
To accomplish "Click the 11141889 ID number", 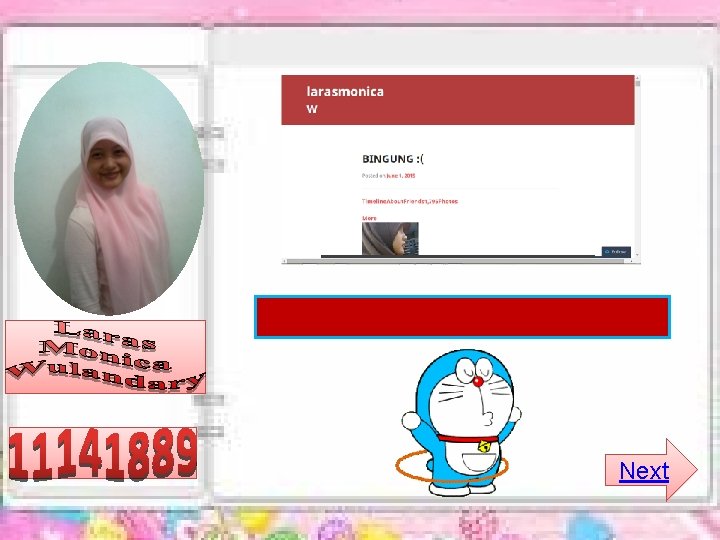I will point(103,454).
